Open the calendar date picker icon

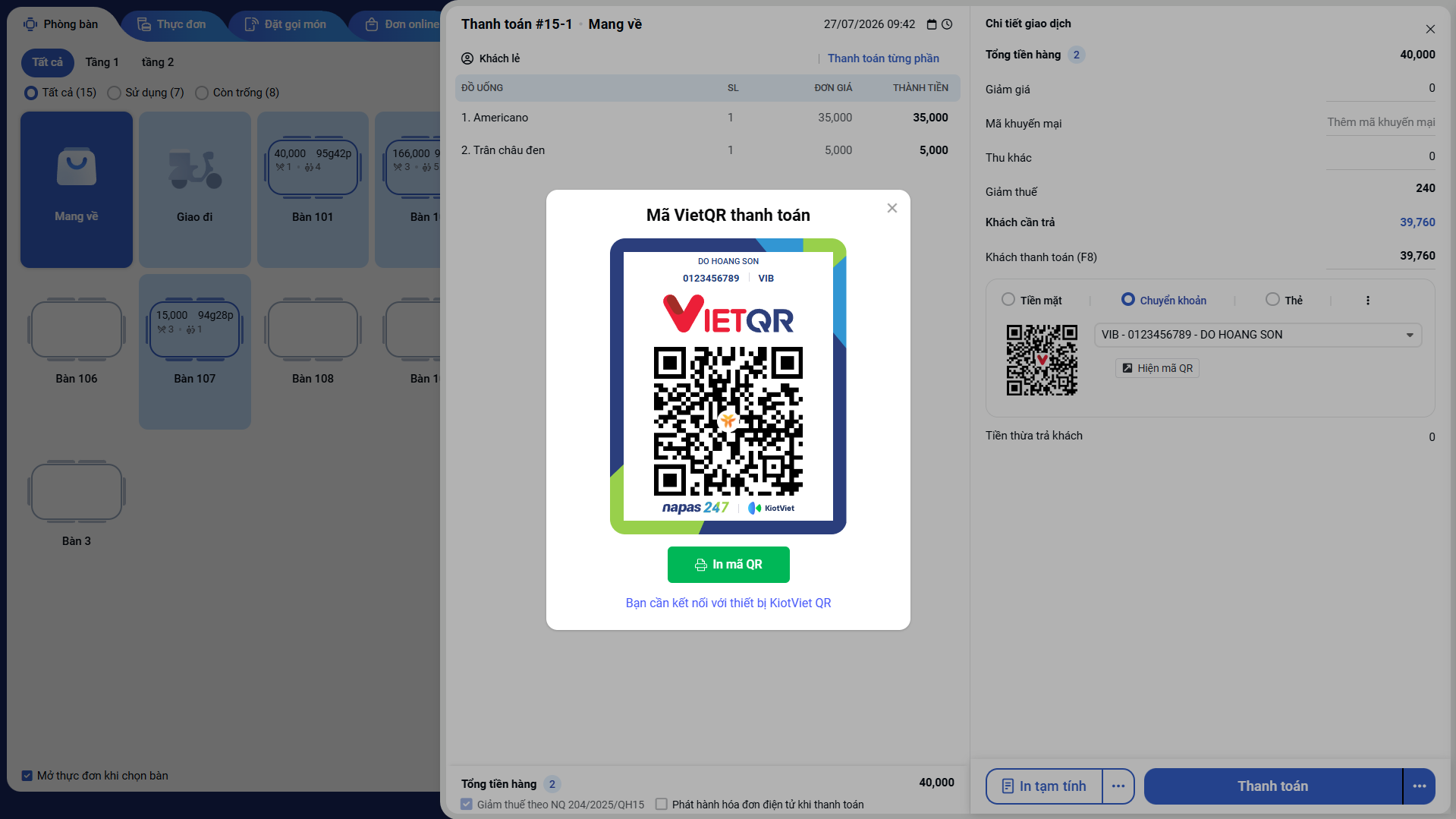932,24
